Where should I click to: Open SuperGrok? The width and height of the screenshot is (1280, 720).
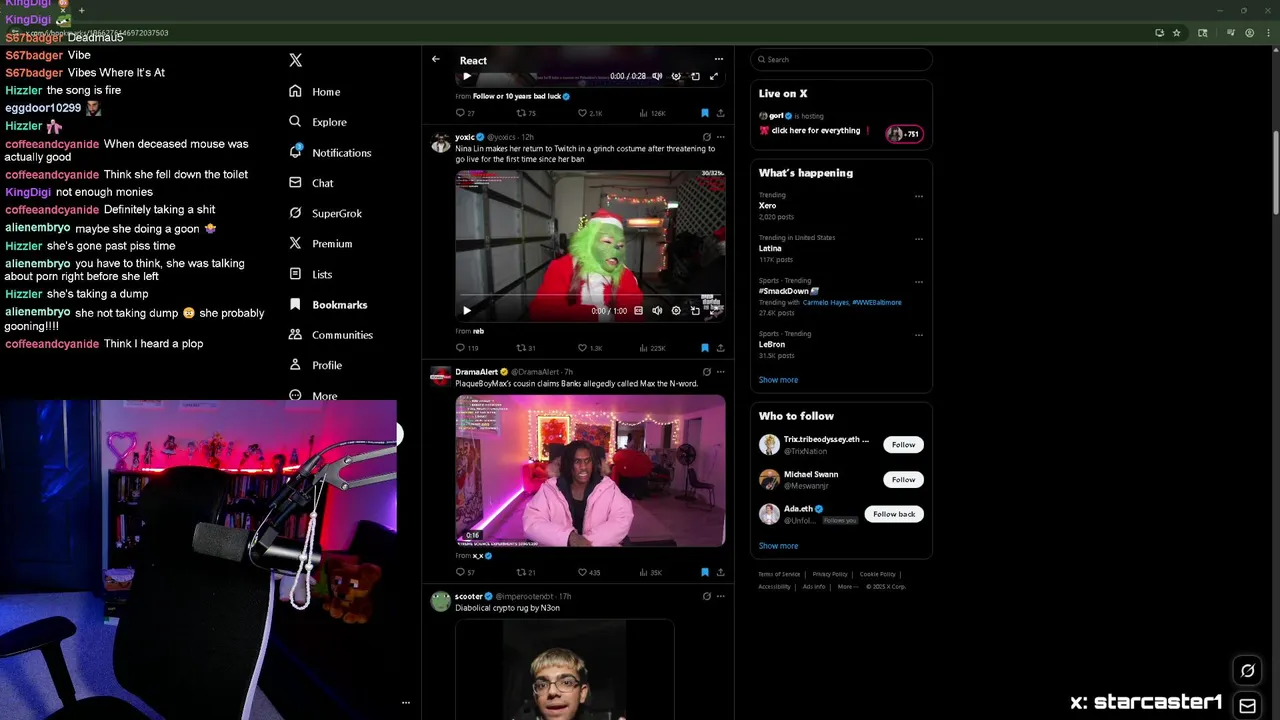click(325, 213)
